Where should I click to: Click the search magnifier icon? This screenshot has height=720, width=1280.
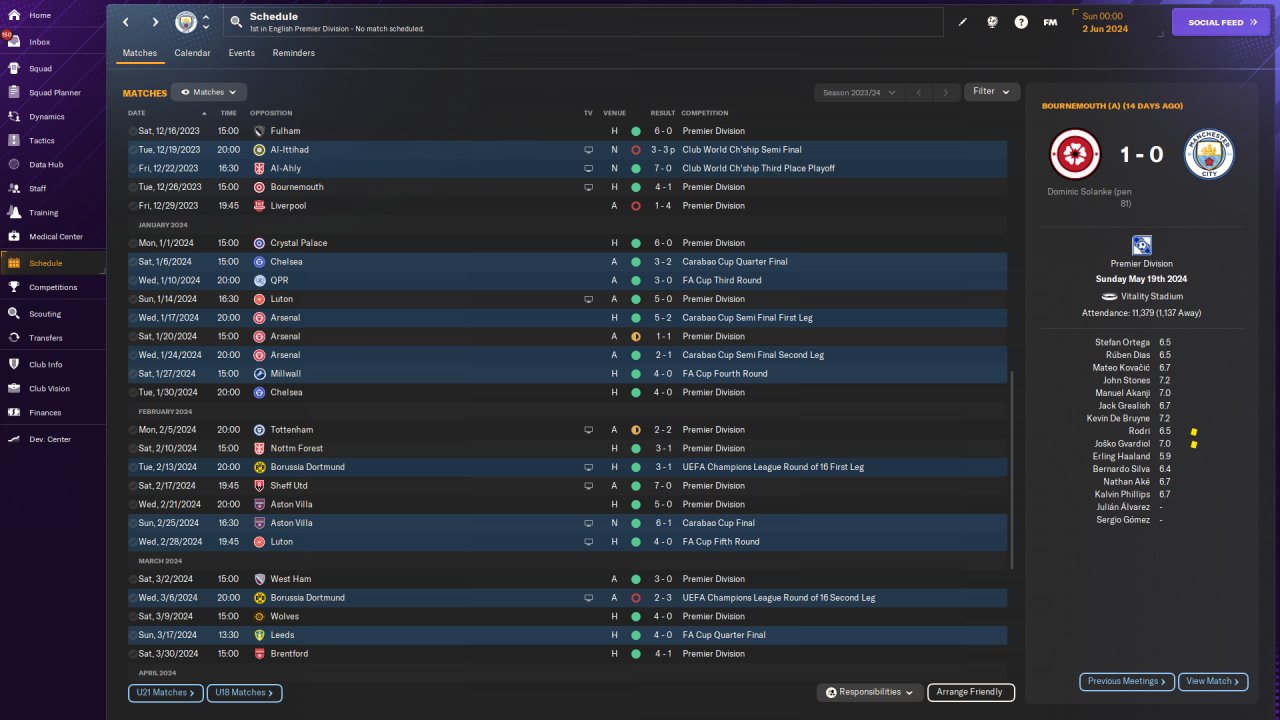click(236, 22)
